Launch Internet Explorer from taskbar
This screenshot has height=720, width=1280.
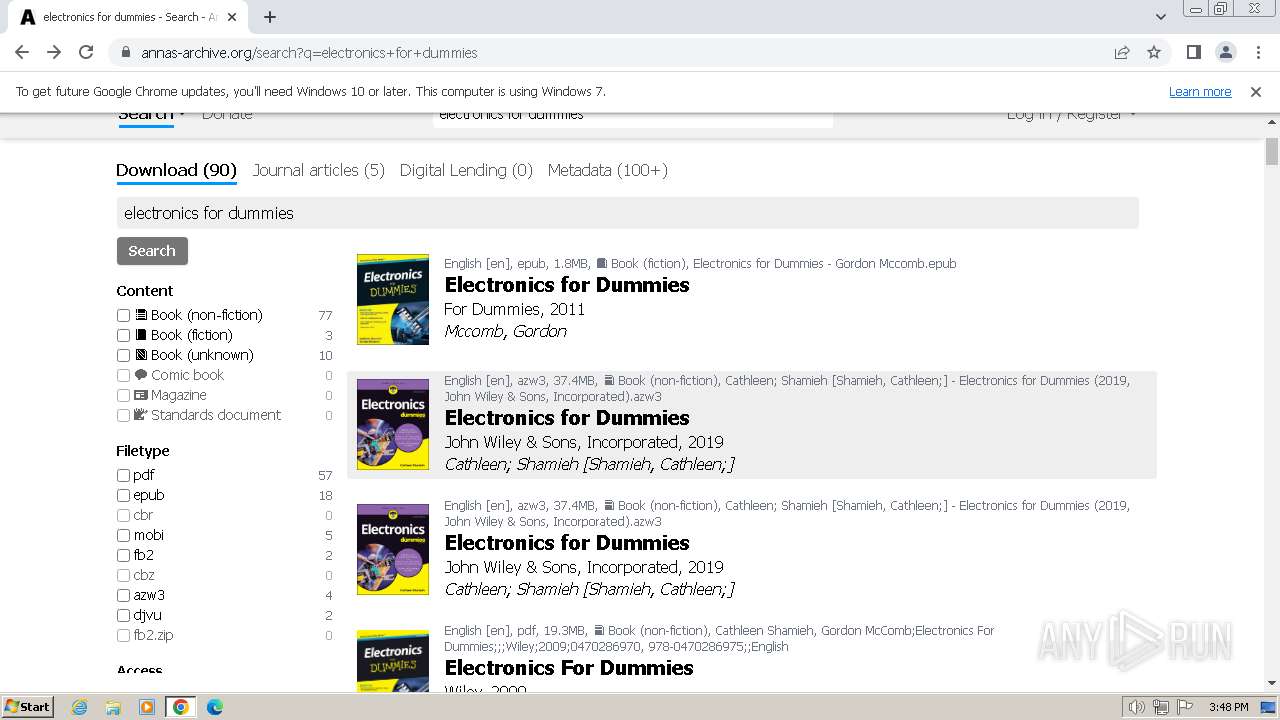tap(80, 707)
